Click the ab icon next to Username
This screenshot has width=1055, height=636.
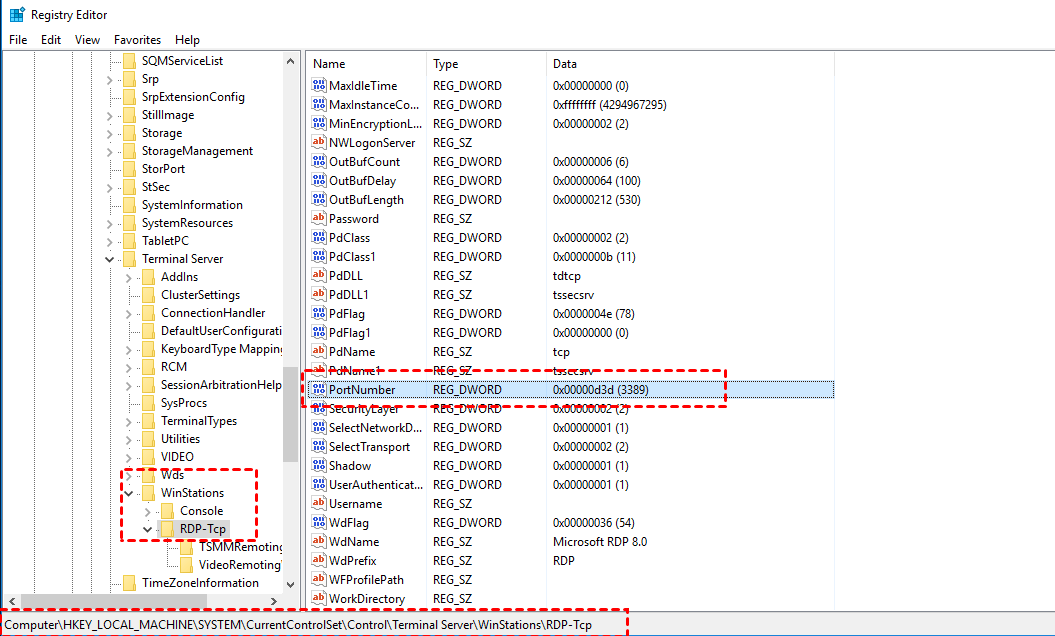(316, 503)
